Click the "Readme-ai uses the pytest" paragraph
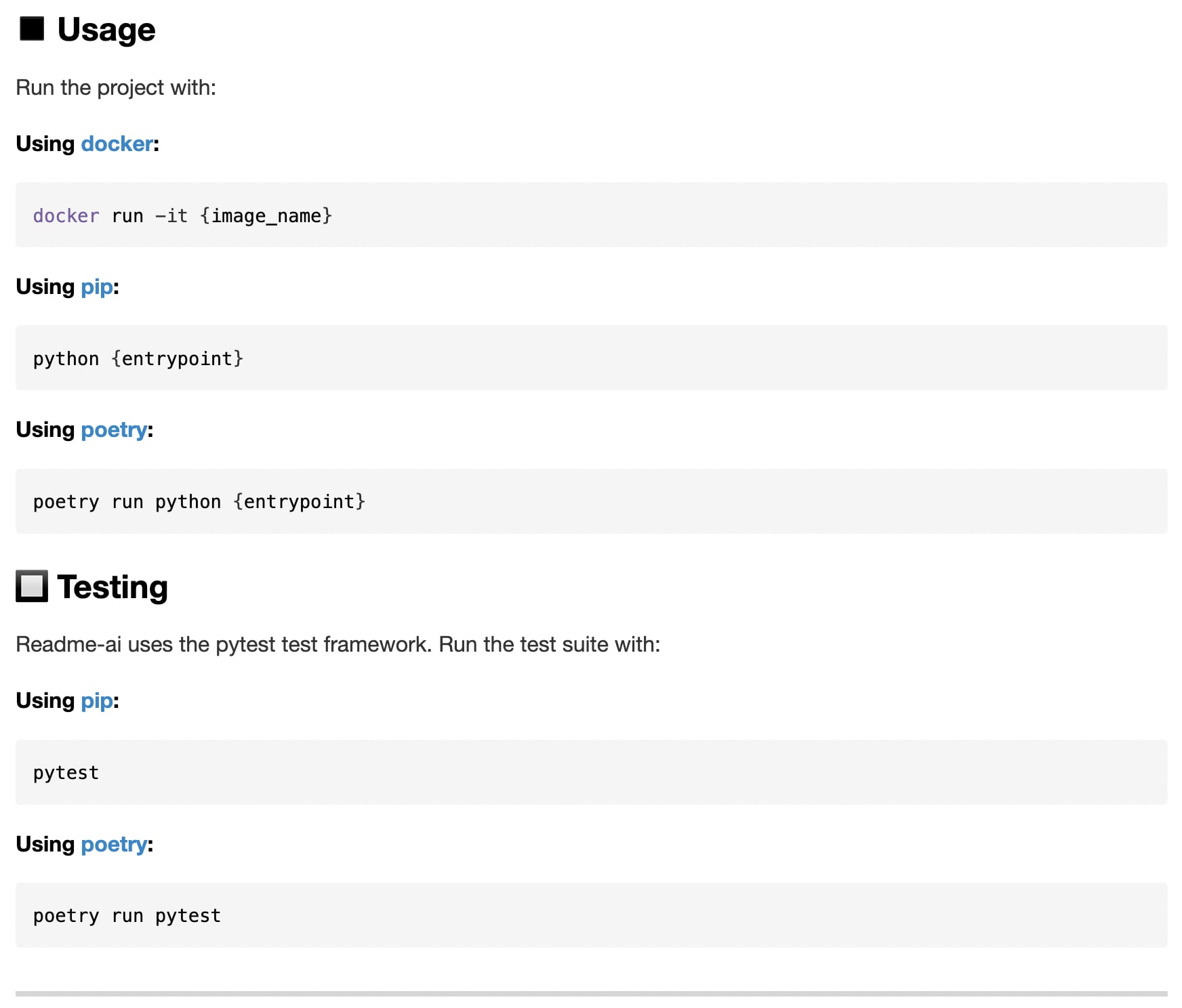 (338, 644)
